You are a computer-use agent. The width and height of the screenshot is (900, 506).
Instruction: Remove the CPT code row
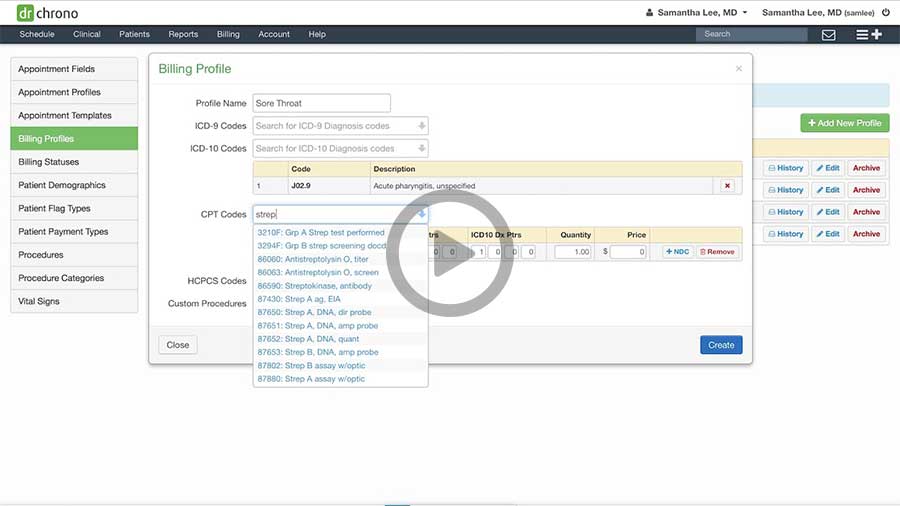(716, 252)
